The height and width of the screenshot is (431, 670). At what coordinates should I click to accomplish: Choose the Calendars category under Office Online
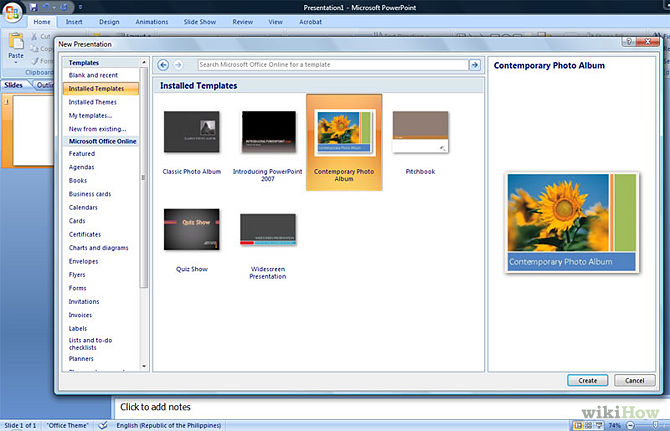84,207
